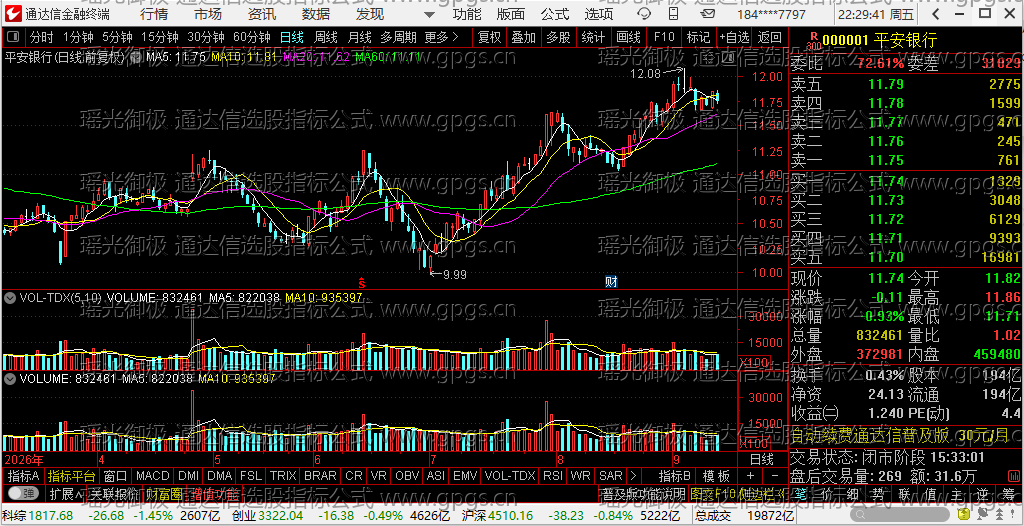Open the 功能 menu
This screenshot has height=526, width=1024.
tap(467, 14)
